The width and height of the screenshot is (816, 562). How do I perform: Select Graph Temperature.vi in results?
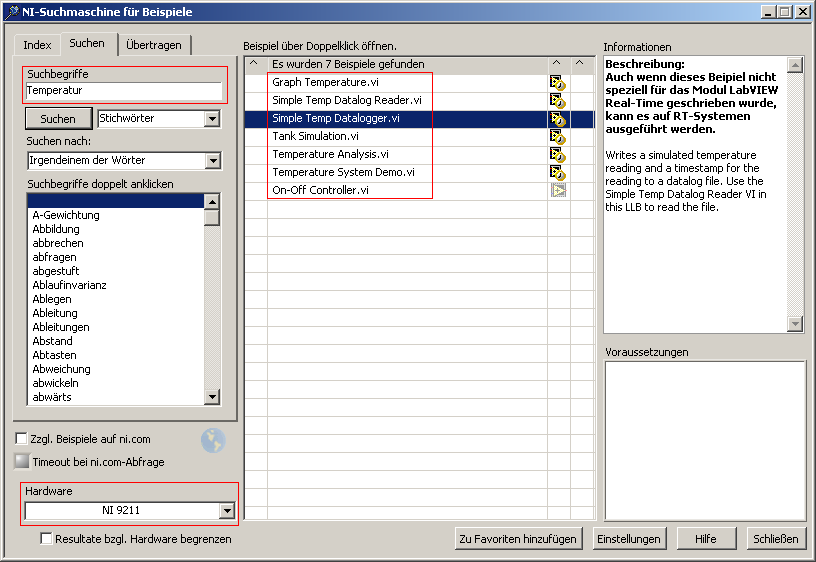pos(325,82)
